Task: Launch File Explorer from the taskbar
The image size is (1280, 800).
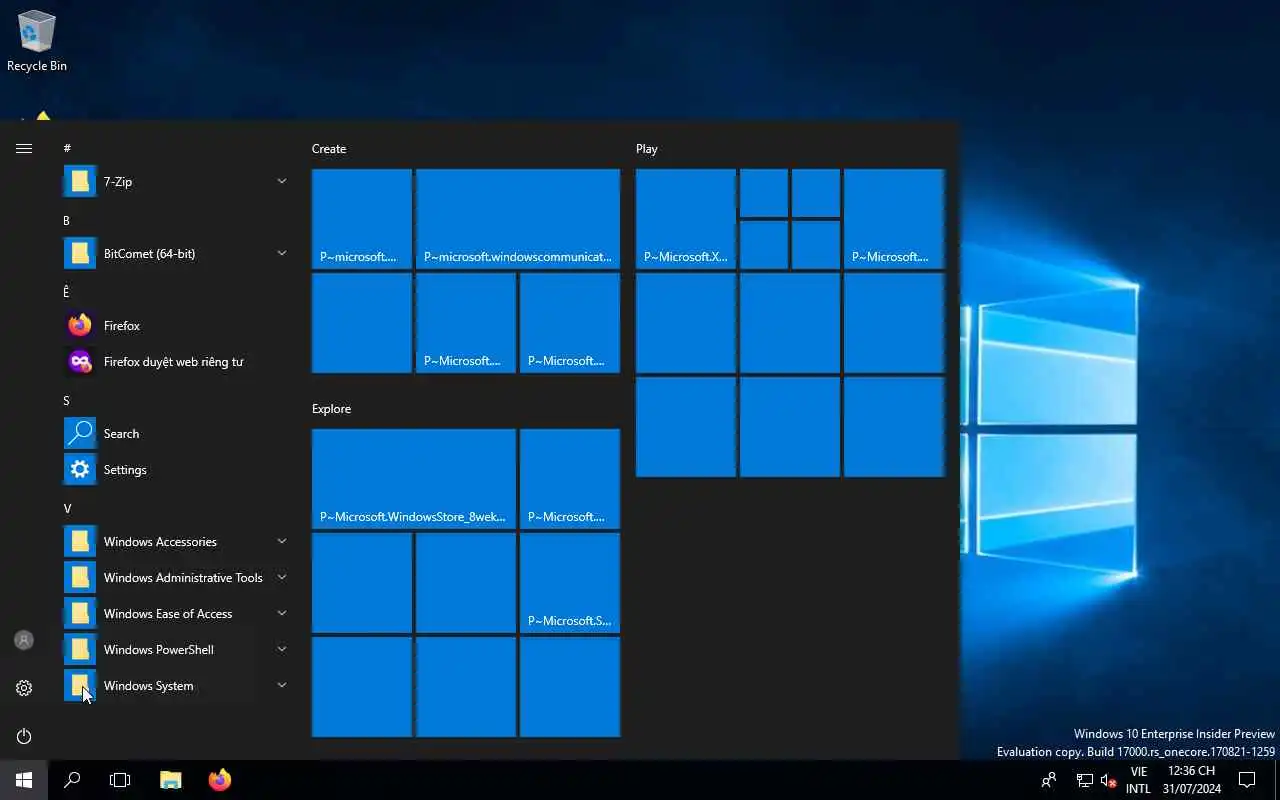Action: pos(171,780)
